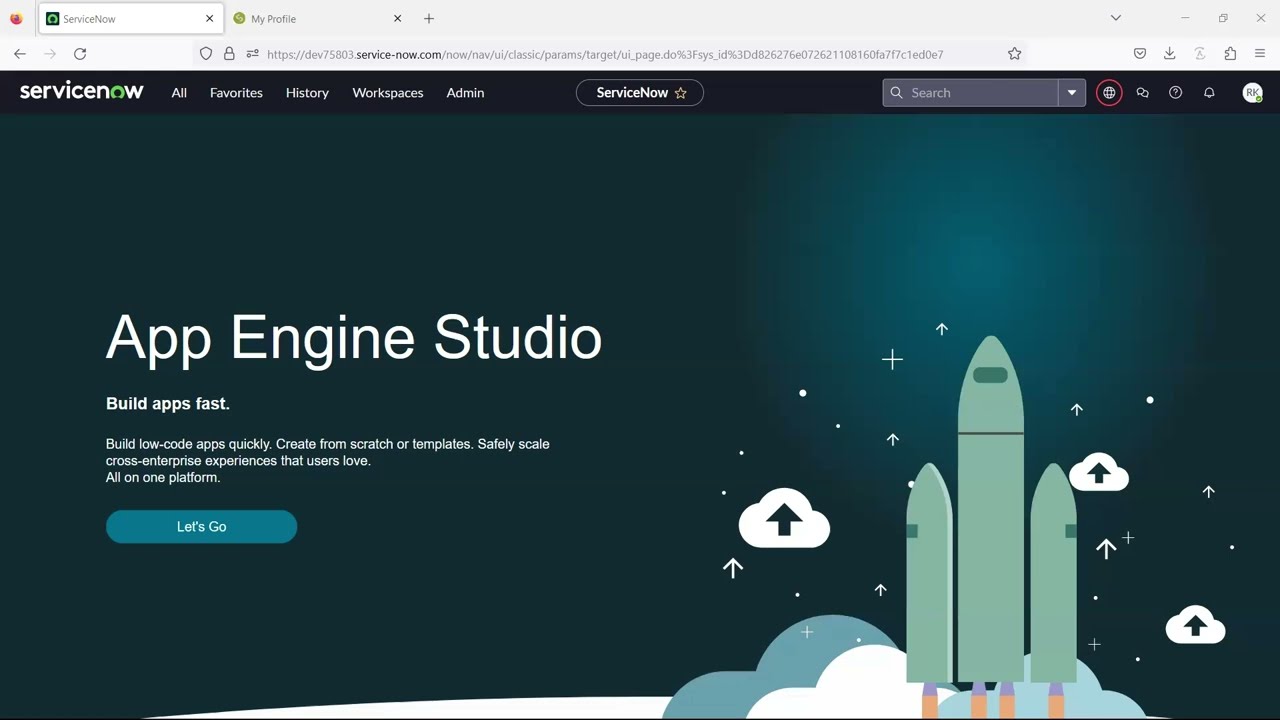Image resolution: width=1280 pixels, height=720 pixels.
Task: Open the History menu
Action: pos(307,92)
